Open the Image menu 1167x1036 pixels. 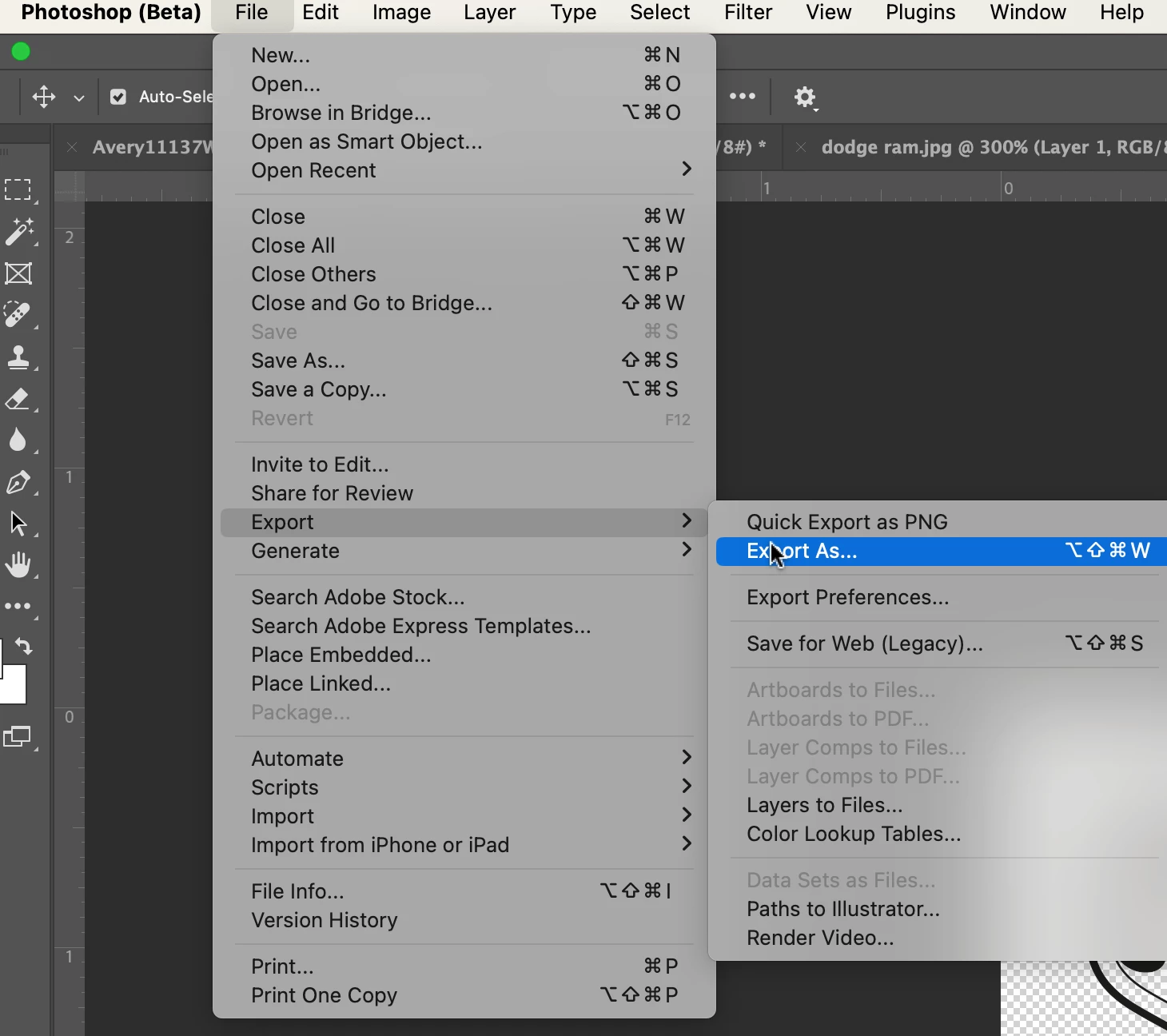point(401,13)
